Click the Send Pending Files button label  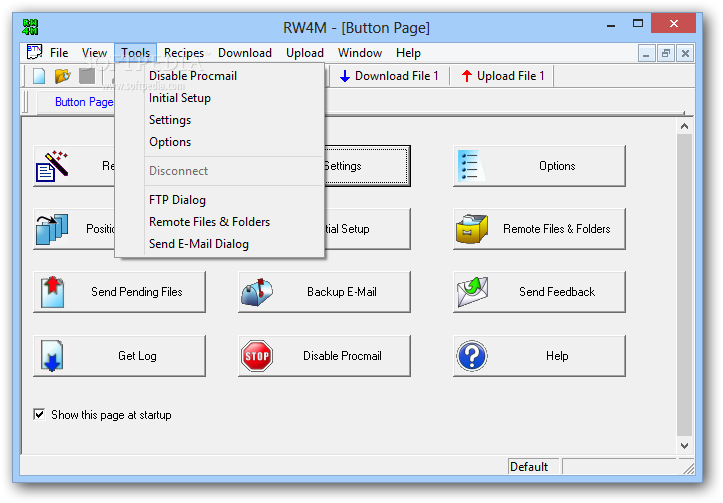[136, 292]
